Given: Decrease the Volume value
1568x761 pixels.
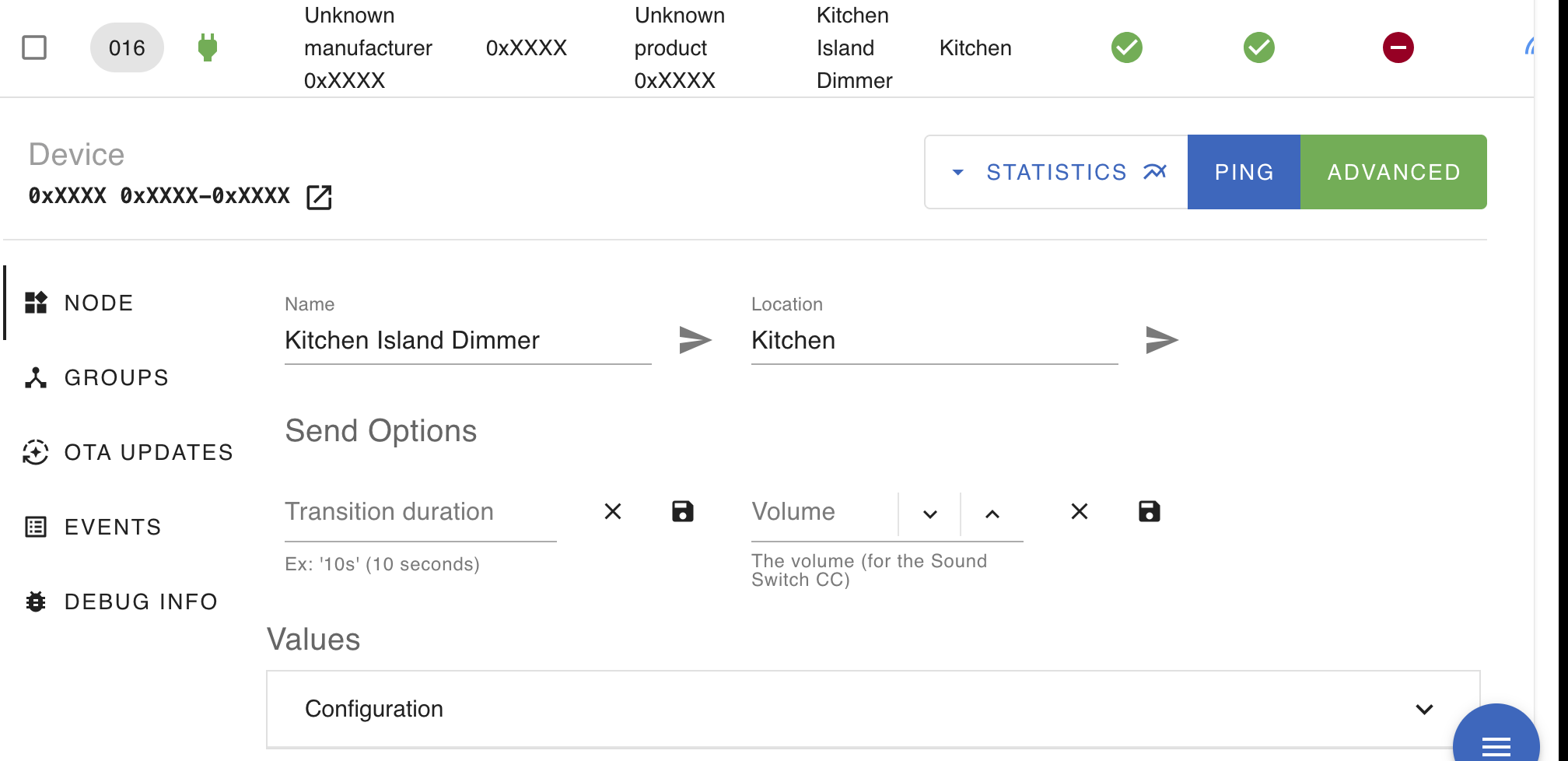Looking at the screenshot, I should [930, 514].
